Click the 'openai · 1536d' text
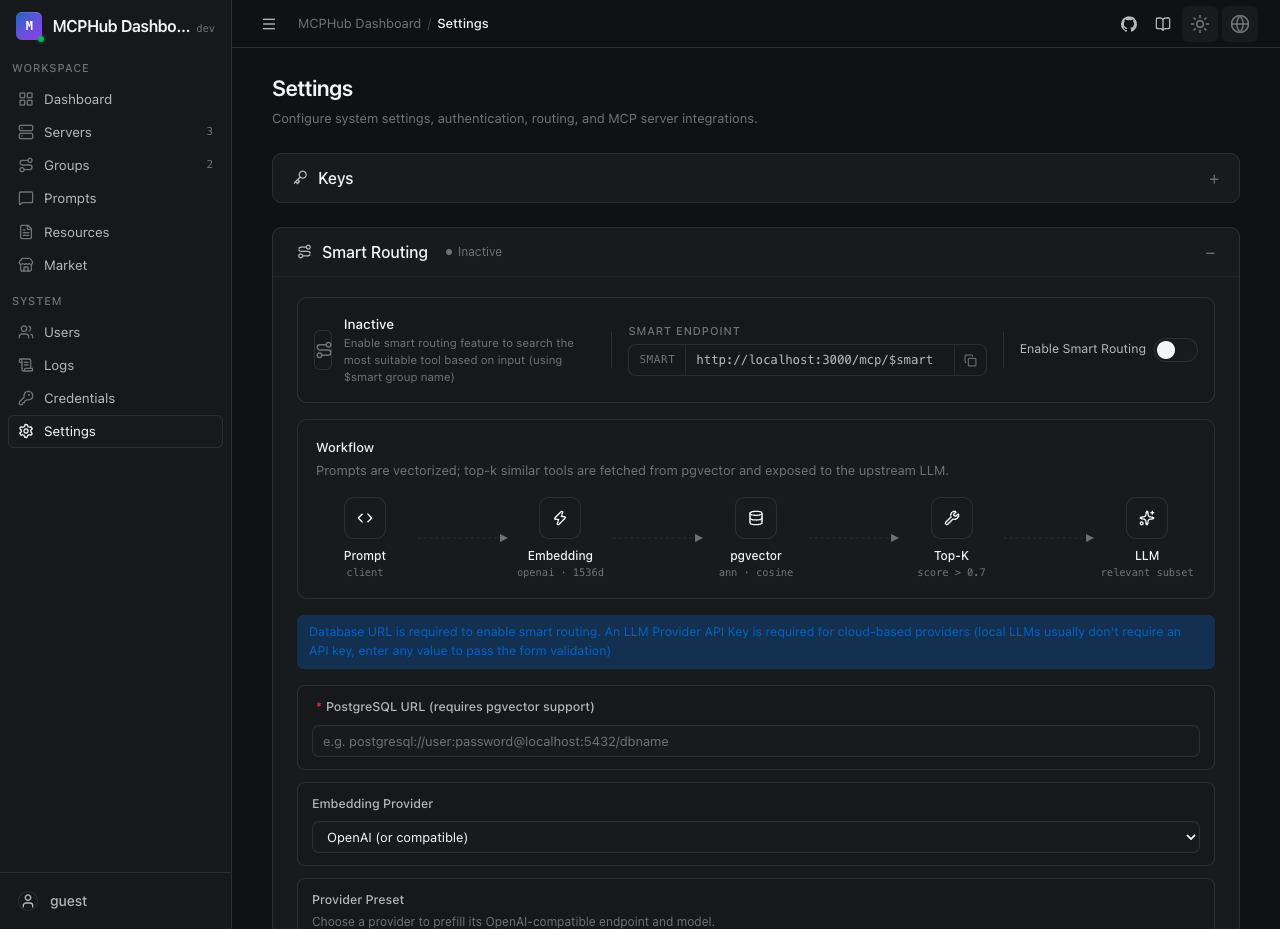This screenshot has width=1280, height=929. tap(560, 573)
